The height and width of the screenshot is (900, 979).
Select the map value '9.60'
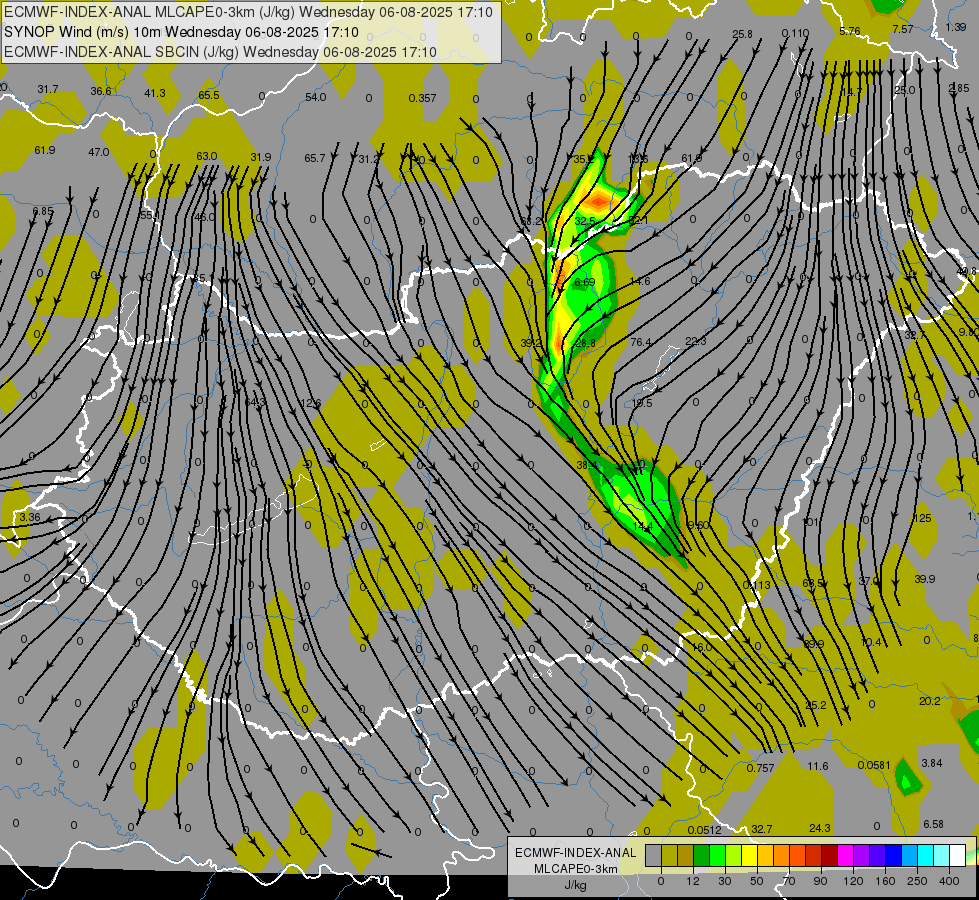pos(697,525)
